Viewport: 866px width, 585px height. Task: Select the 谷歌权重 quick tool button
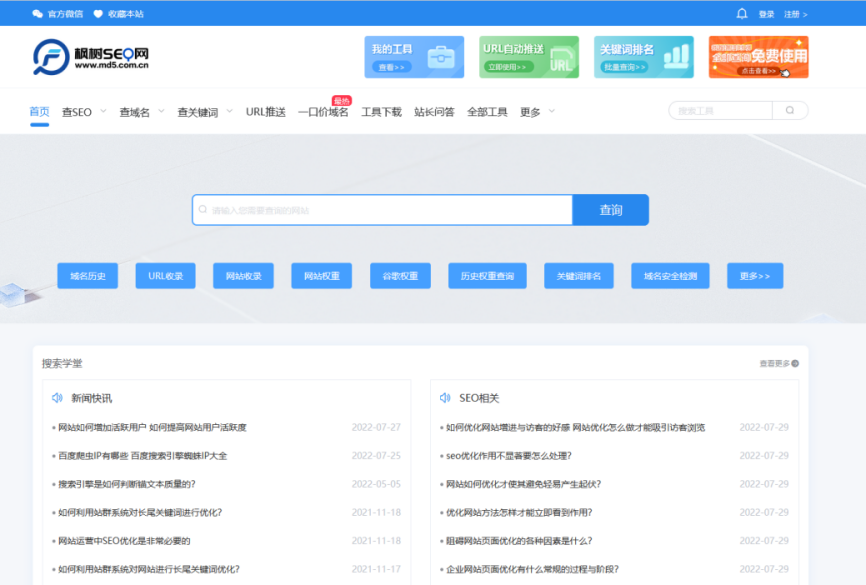[400, 276]
